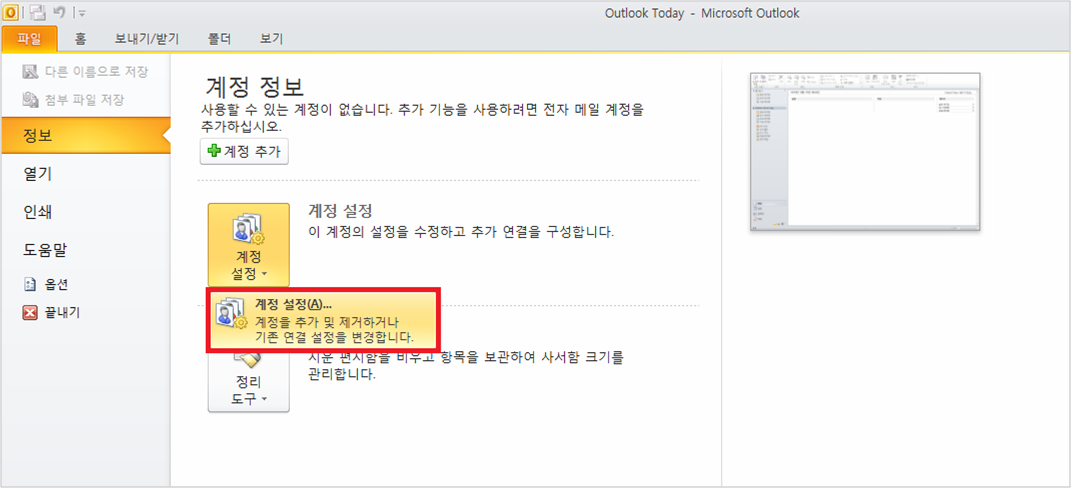Click the 계정 설정 section heading text

pos(340,210)
